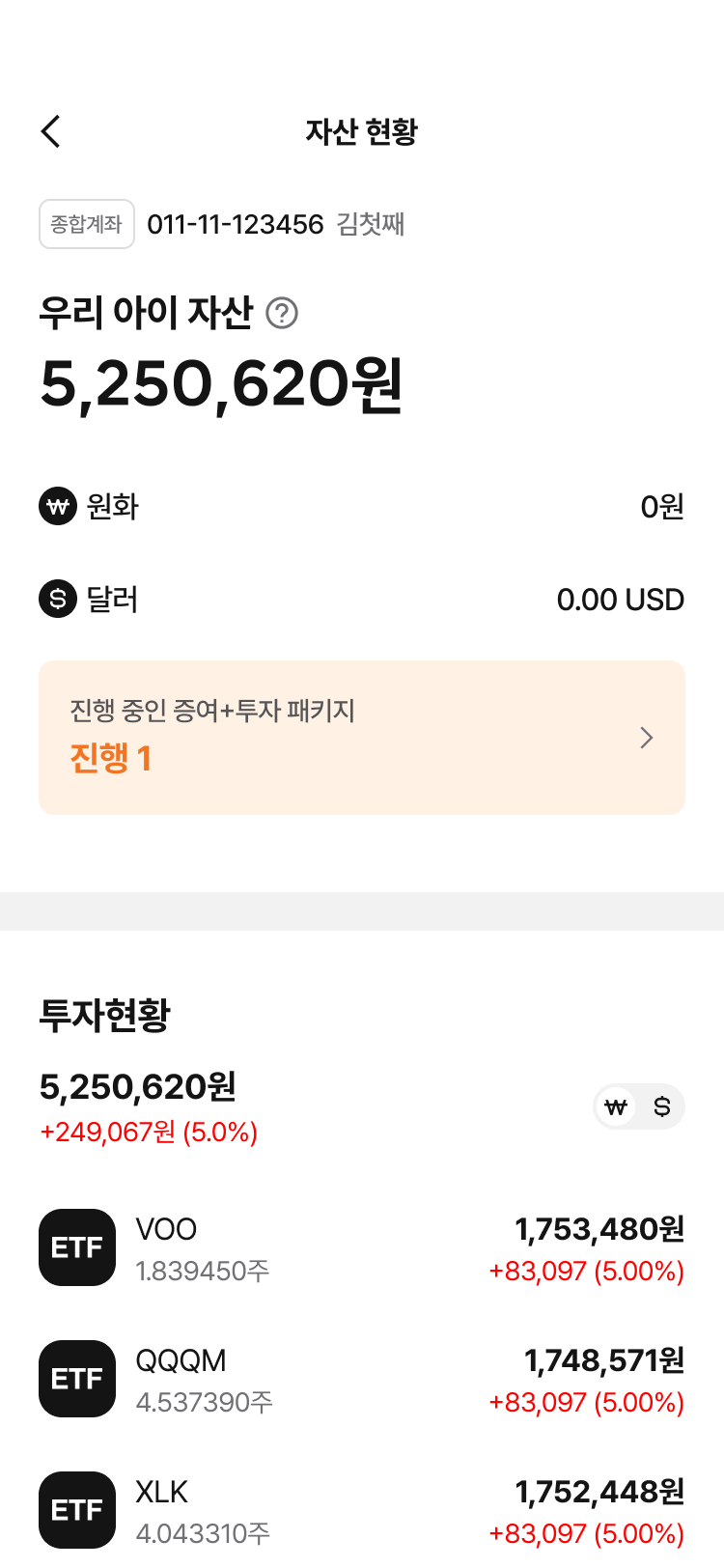This screenshot has width=724, height=1568.
Task: Click the dollar icon next to 달러
Action: (58, 599)
